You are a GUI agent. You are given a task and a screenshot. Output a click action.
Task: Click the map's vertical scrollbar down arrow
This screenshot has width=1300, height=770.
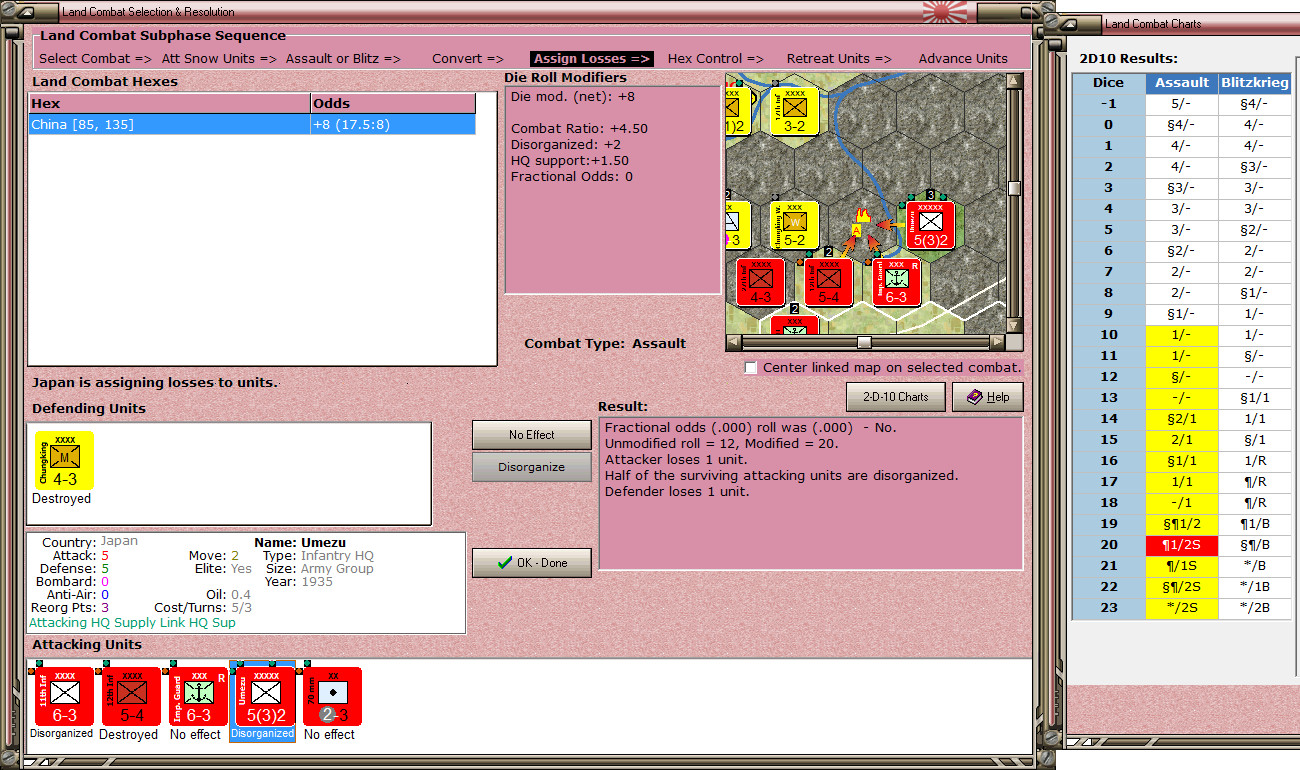[1015, 326]
